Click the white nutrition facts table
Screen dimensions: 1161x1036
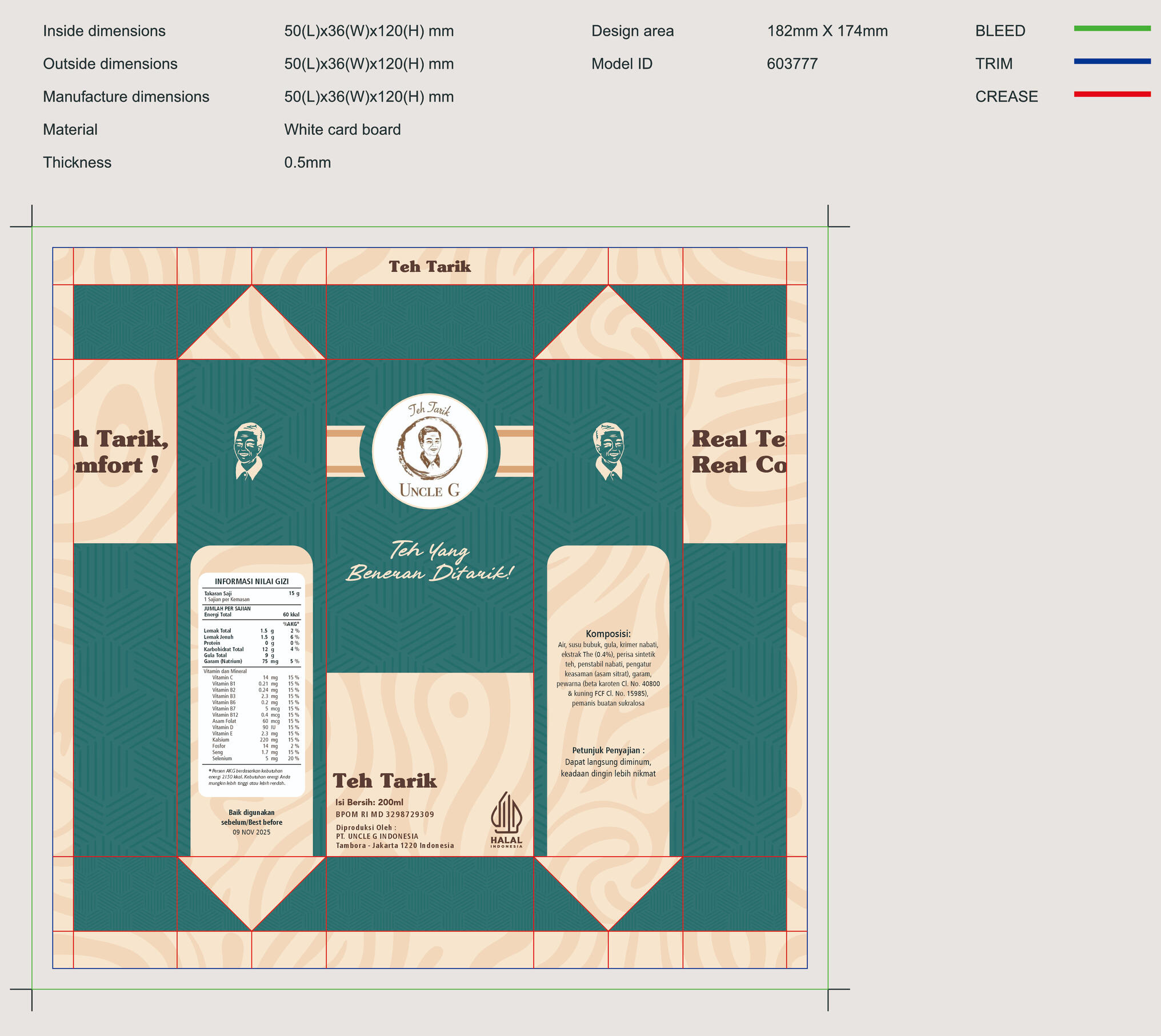coord(251,685)
